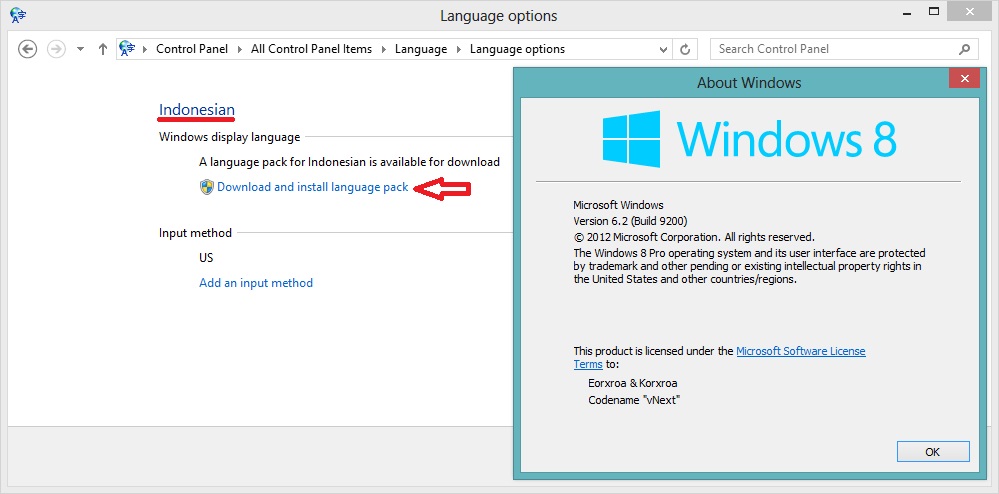Click the Microsoft Windows text line
This screenshot has width=999, height=494.
pyautogui.click(x=618, y=205)
